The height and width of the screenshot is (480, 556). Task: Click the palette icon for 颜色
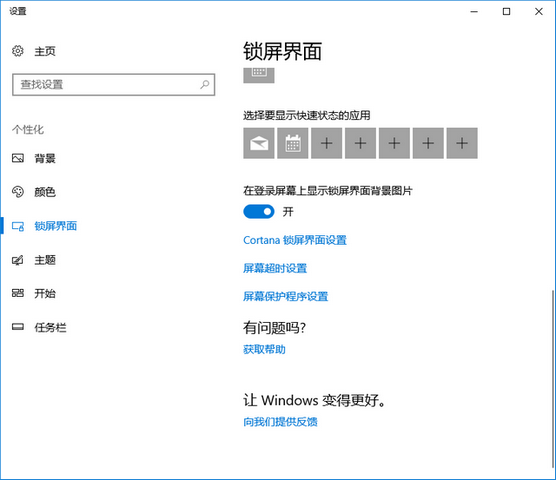(18, 192)
